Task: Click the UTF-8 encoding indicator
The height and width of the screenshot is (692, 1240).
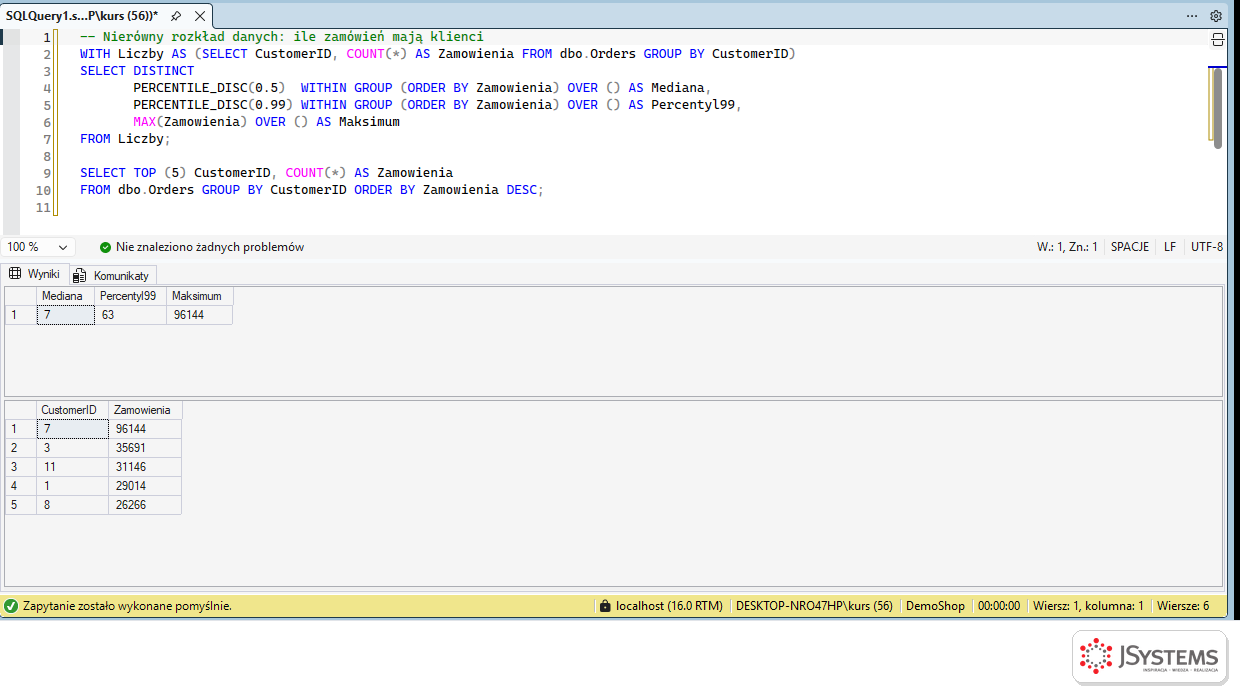Action: 1206,247
